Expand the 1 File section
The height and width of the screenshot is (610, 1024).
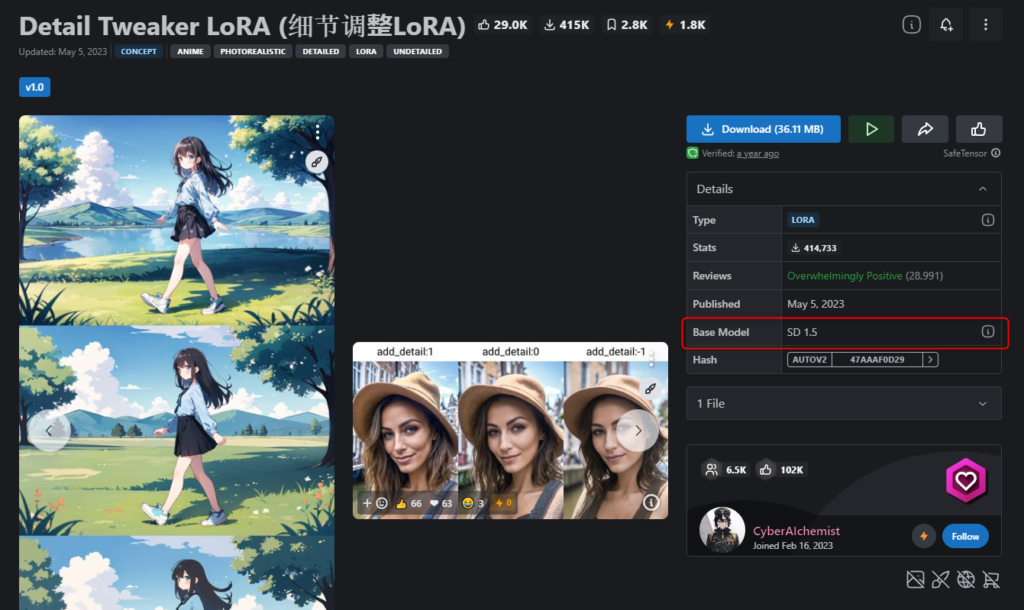click(844, 404)
